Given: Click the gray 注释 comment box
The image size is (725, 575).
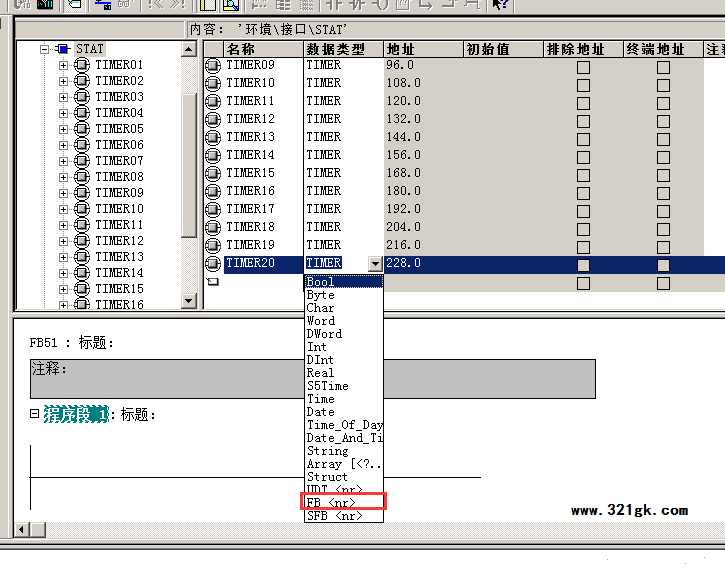Looking at the screenshot, I should click(312, 378).
